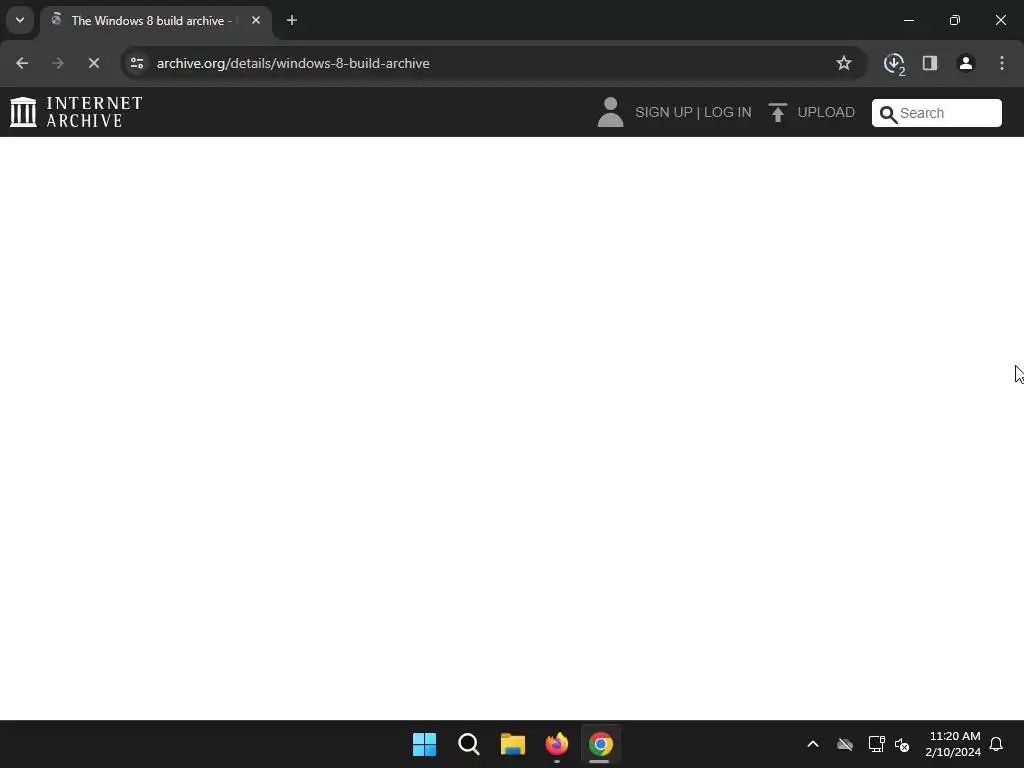Screen dimensions: 1024x768
Task: Open File Explorer from taskbar
Action: (513, 744)
